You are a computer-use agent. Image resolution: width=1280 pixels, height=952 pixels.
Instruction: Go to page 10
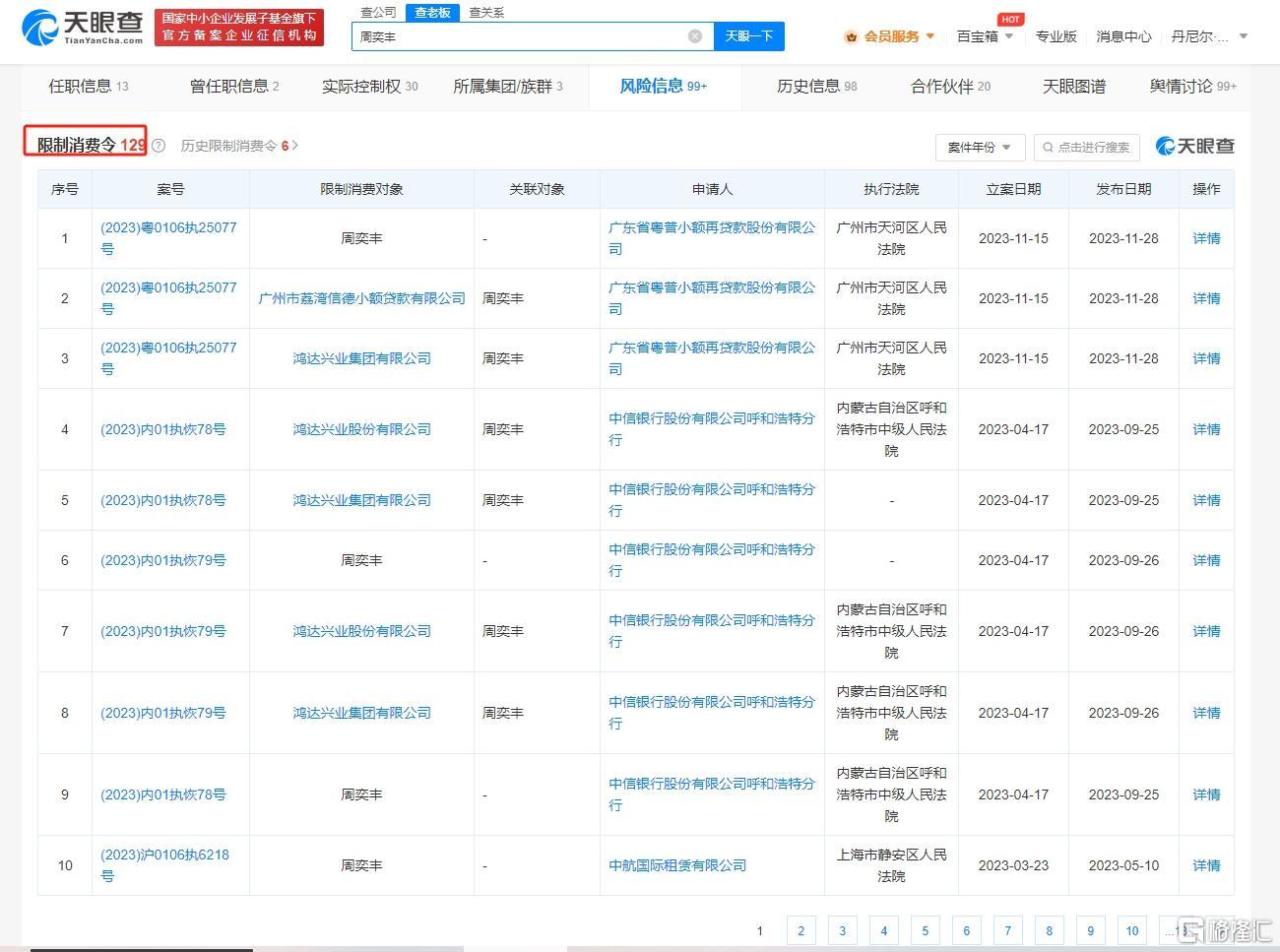tap(1132, 930)
